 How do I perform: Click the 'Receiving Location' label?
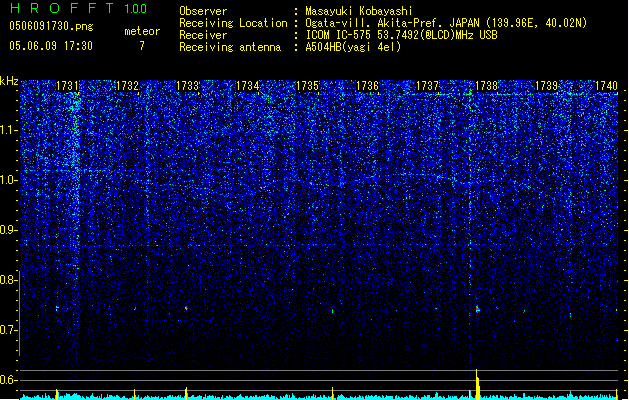click(233, 23)
